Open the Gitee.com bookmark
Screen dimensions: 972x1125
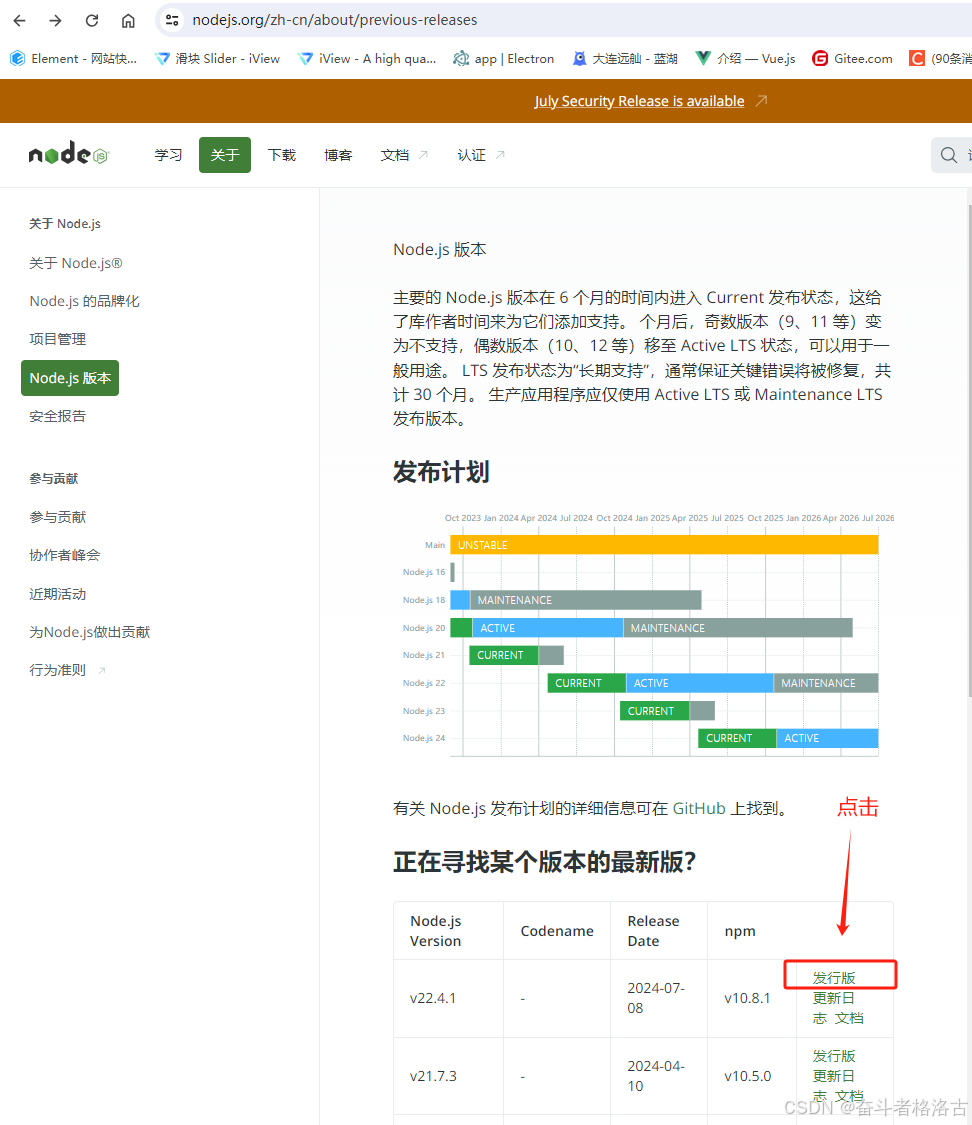click(852, 59)
